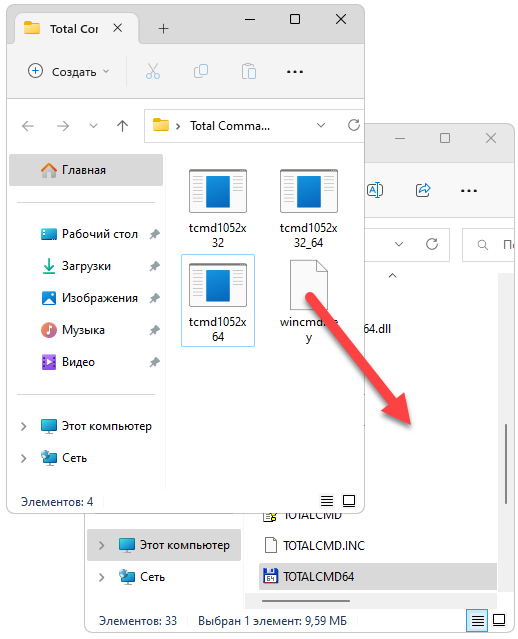Viewport: 518px width, 639px height.
Task: Click the vertical scrollbar in back window
Action: click(506, 464)
